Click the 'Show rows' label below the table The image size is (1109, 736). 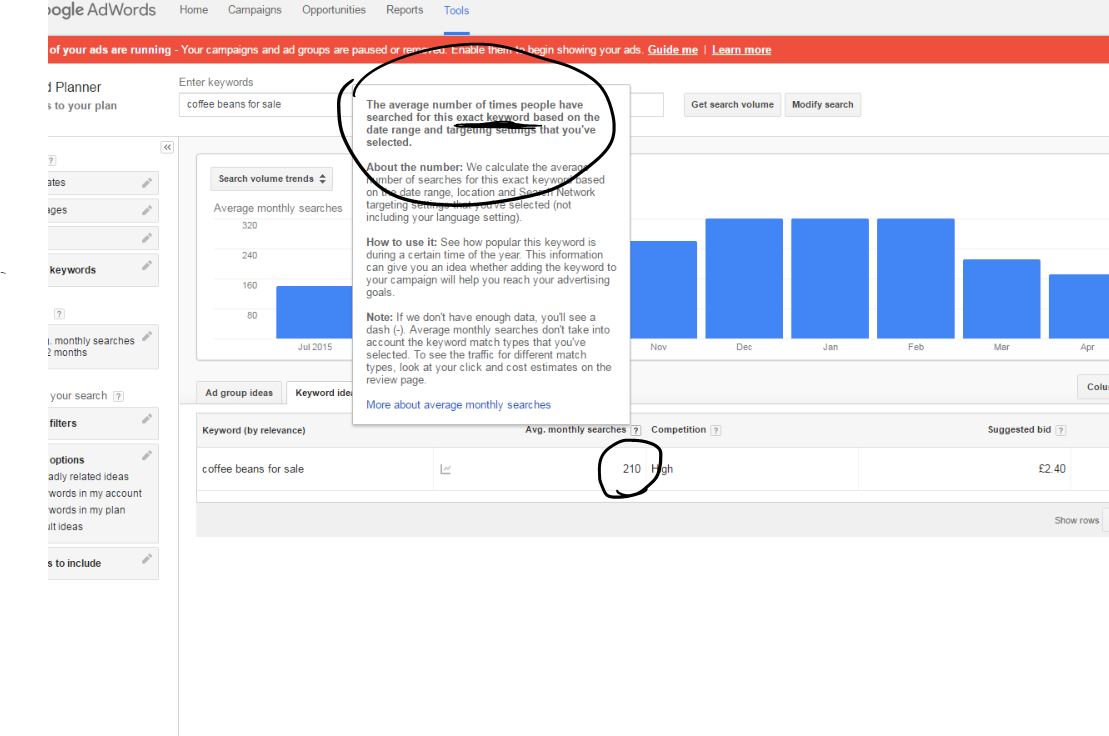pos(1076,520)
